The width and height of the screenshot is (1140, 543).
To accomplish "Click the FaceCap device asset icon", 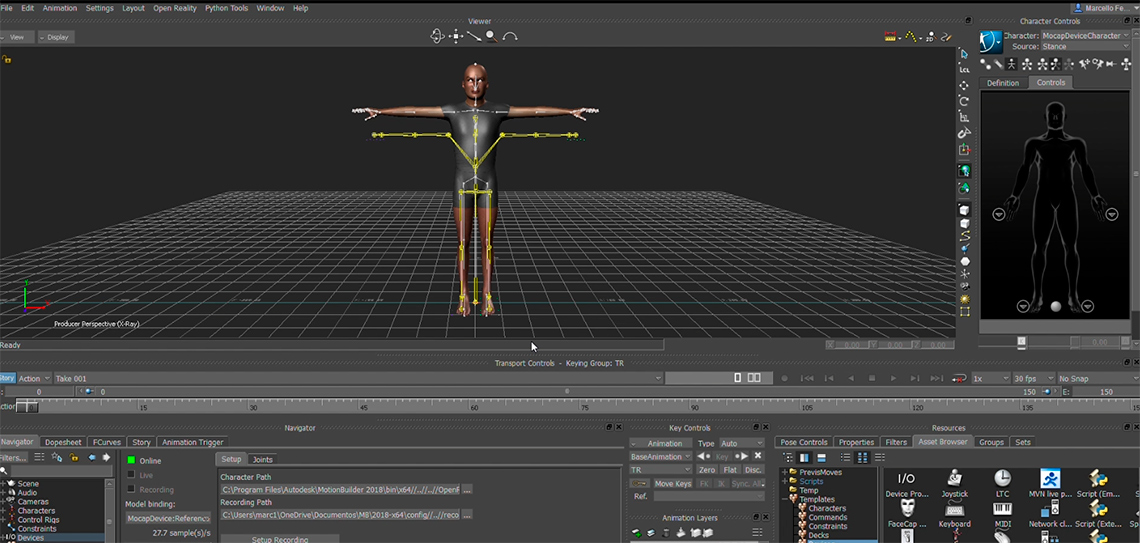I will point(907,508).
